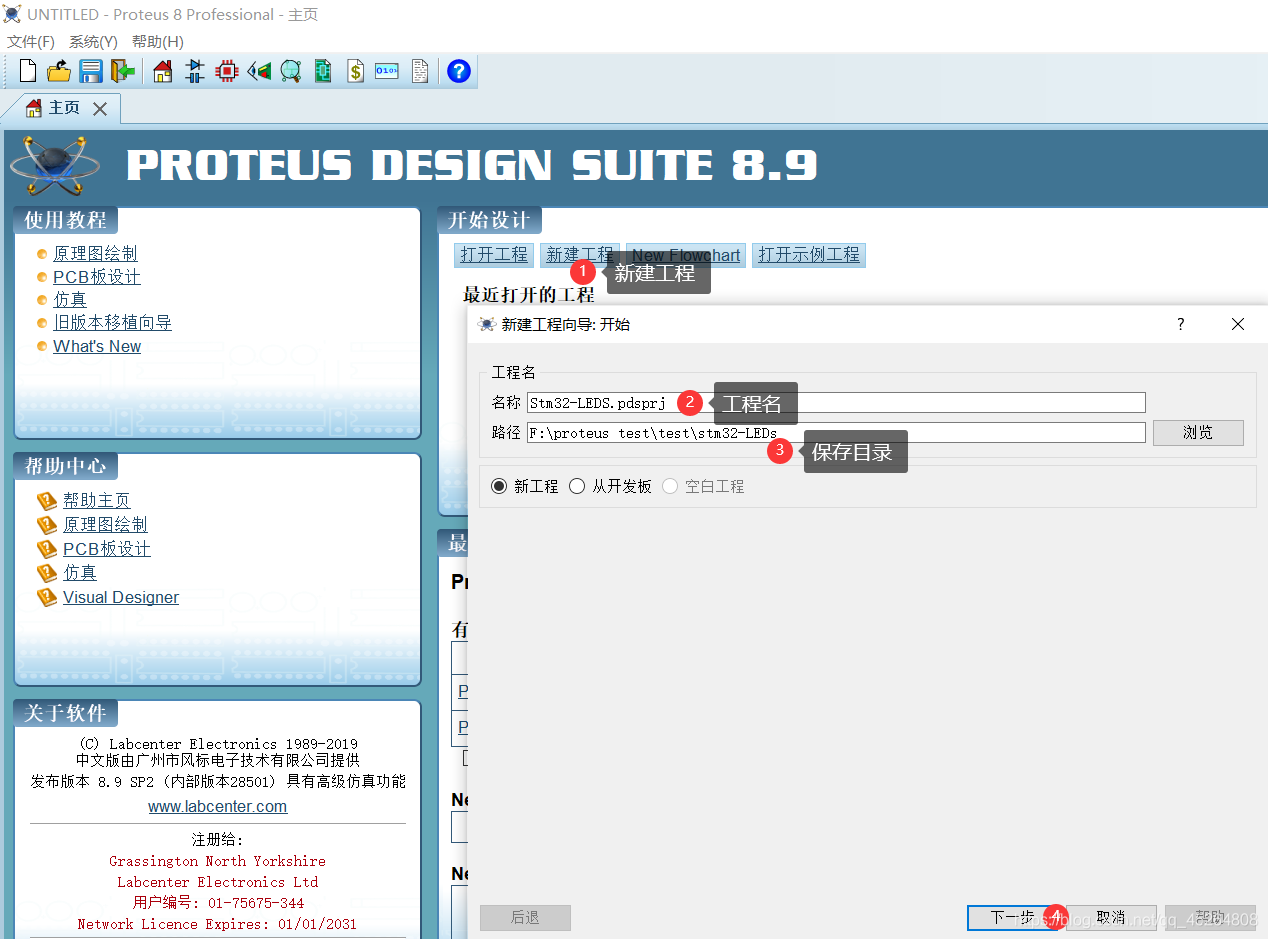Screen dimensions: 1268x939
Task: Click the 下一步 button in wizard
Action: click(x=1012, y=917)
